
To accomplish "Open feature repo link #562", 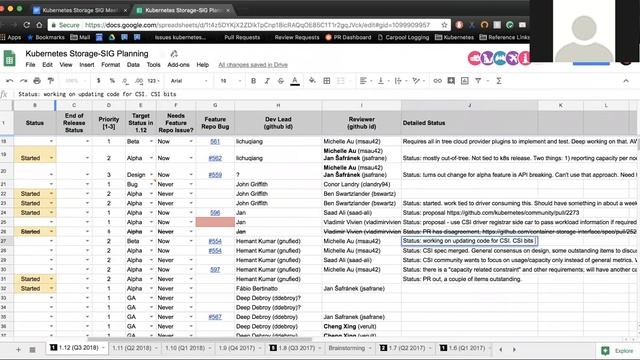I will pos(215,158).
